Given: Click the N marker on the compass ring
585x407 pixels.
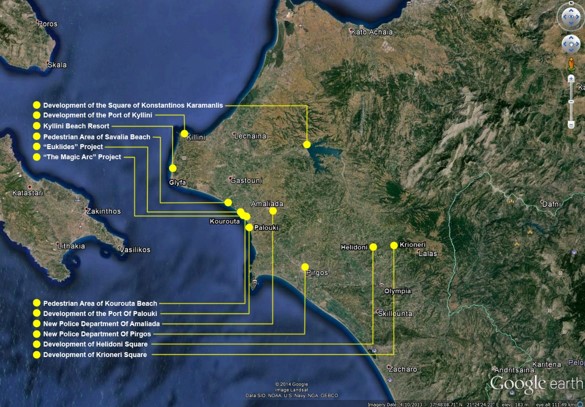Looking at the screenshot, I should 571,3.
